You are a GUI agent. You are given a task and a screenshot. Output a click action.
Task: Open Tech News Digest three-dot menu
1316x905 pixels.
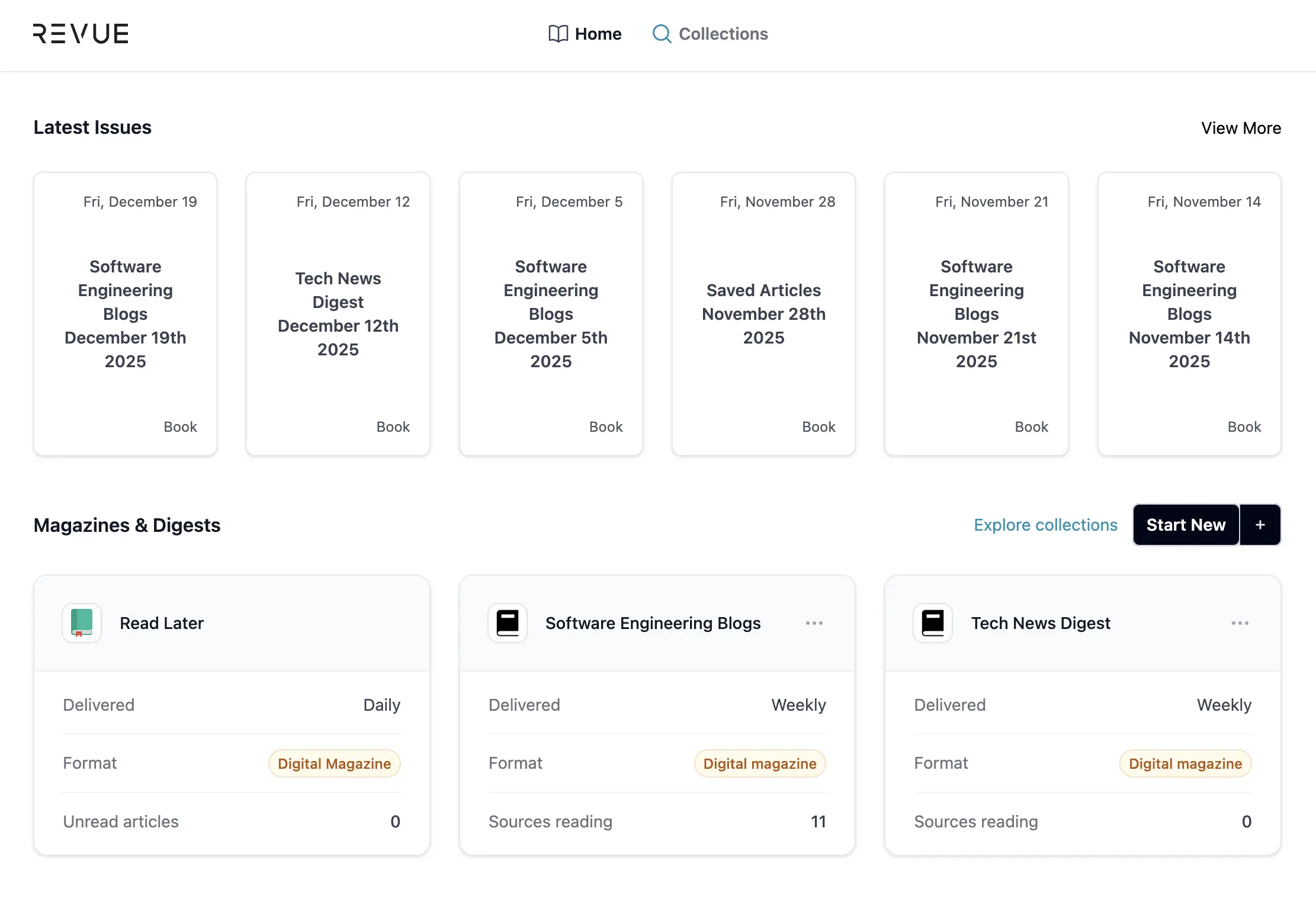[1240, 622]
